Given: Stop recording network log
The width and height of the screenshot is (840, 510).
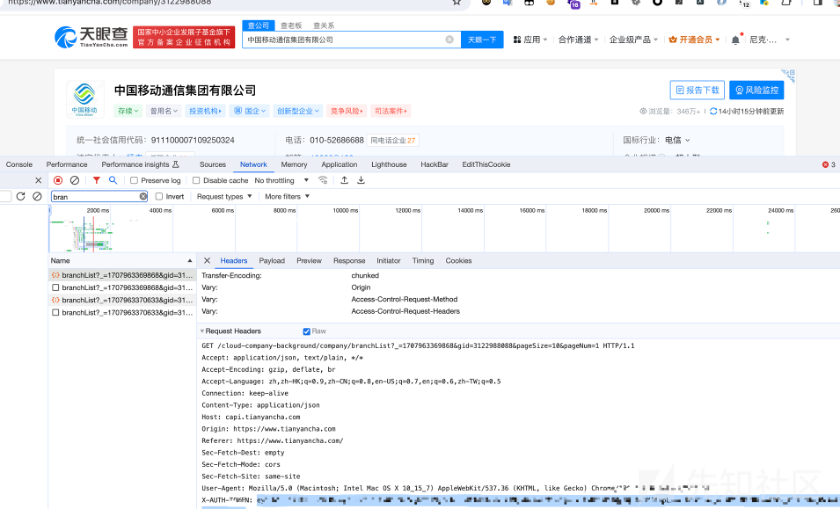Looking at the screenshot, I should pyautogui.click(x=58, y=181).
